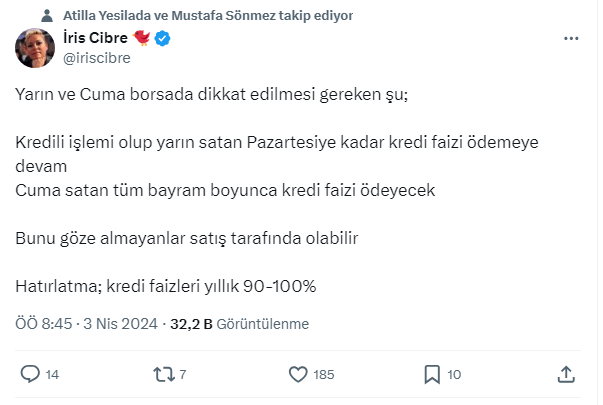
Task: Click the reply speech bubble icon
Action: tap(30, 374)
